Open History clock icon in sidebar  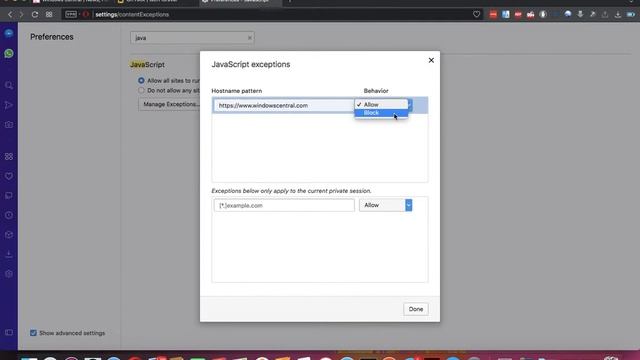click(9, 215)
